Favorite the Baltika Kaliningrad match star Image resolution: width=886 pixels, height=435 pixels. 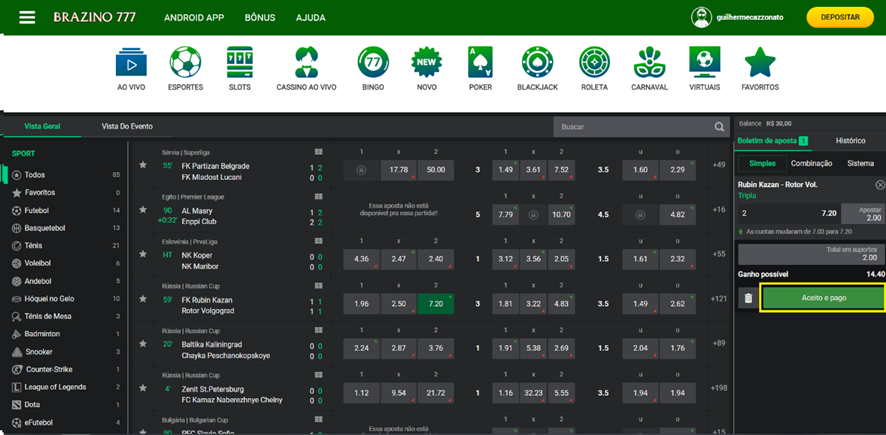143,343
